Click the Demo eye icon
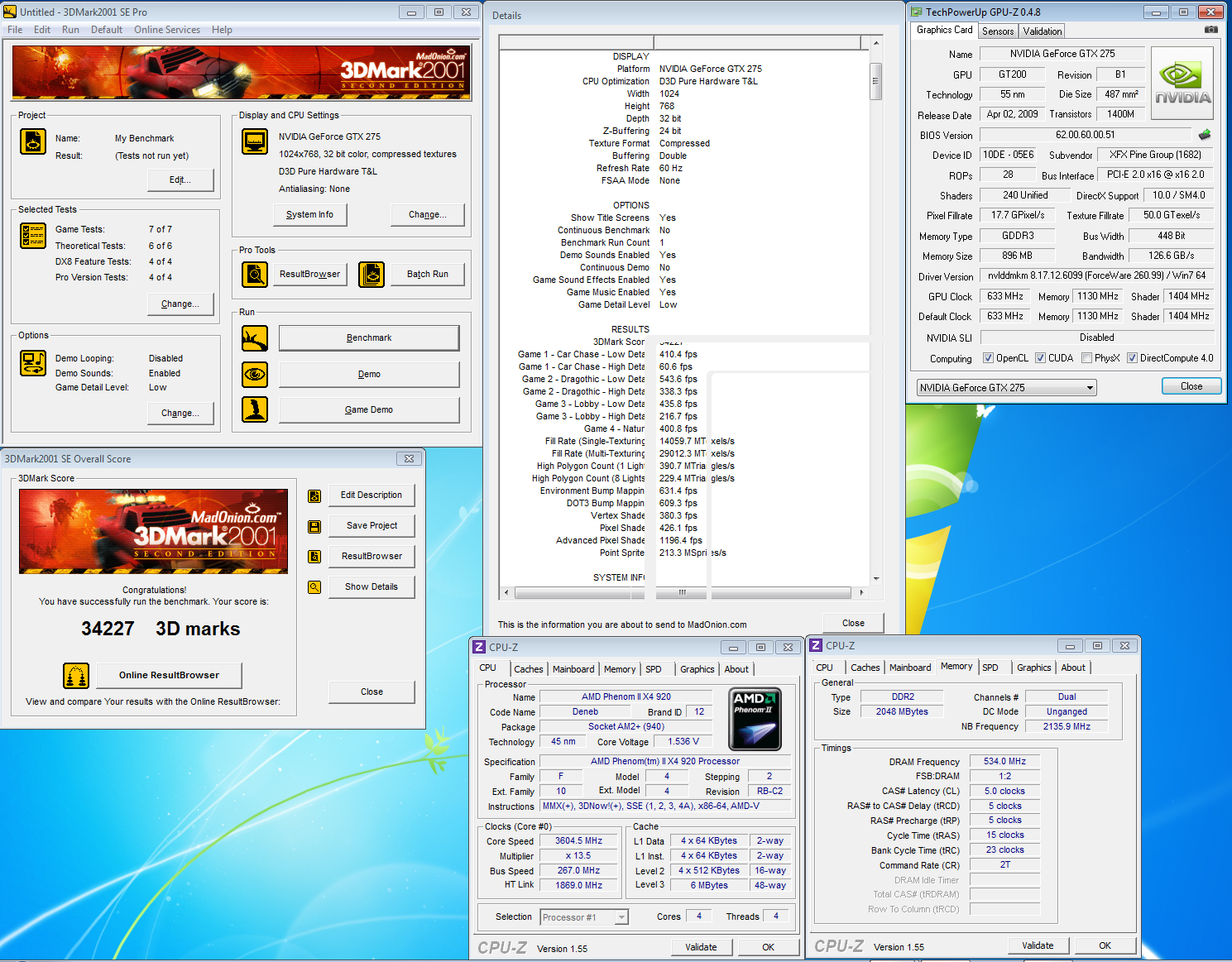 [x=255, y=375]
